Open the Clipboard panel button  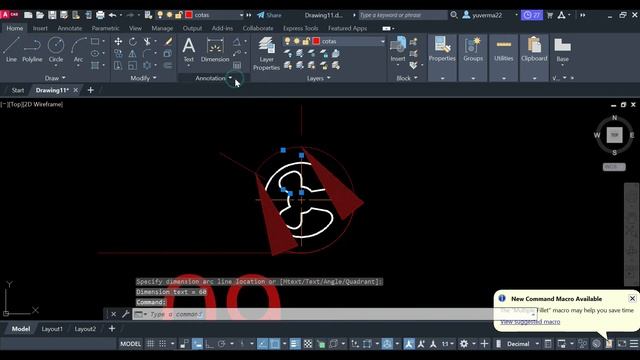[x=534, y=49]
